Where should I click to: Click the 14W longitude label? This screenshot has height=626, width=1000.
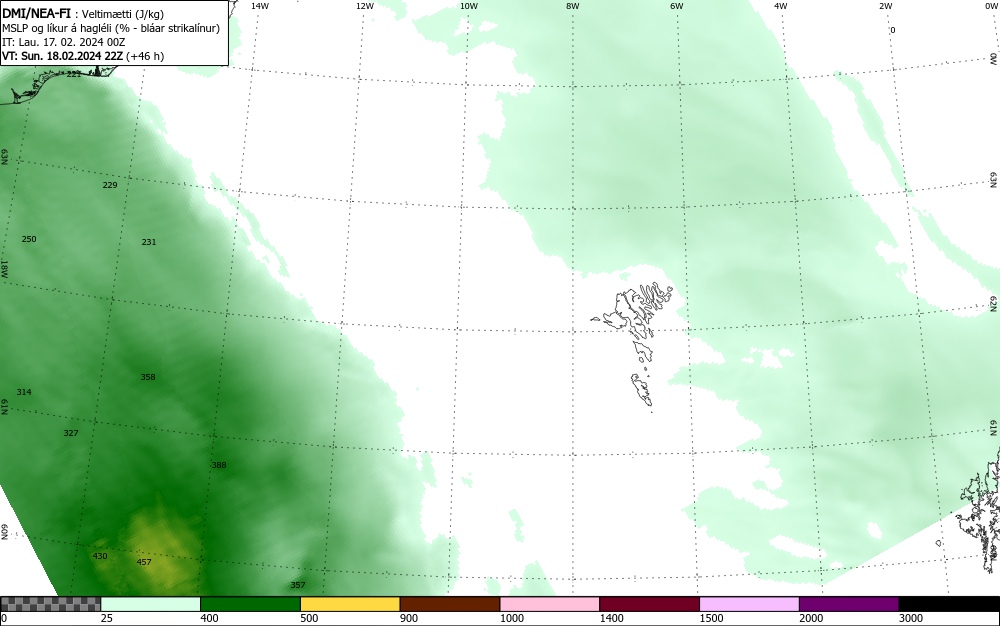pos(260,6)
